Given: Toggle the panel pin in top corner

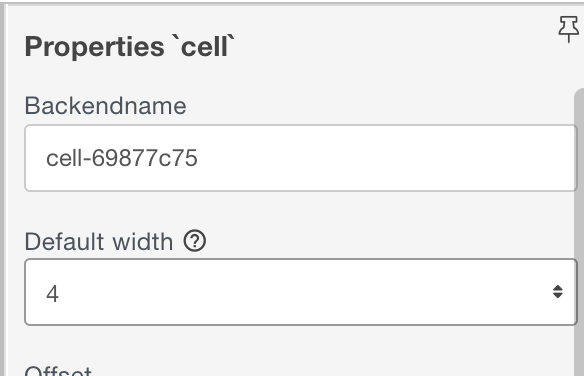Looking at the screenshot, I should point(568,29).
